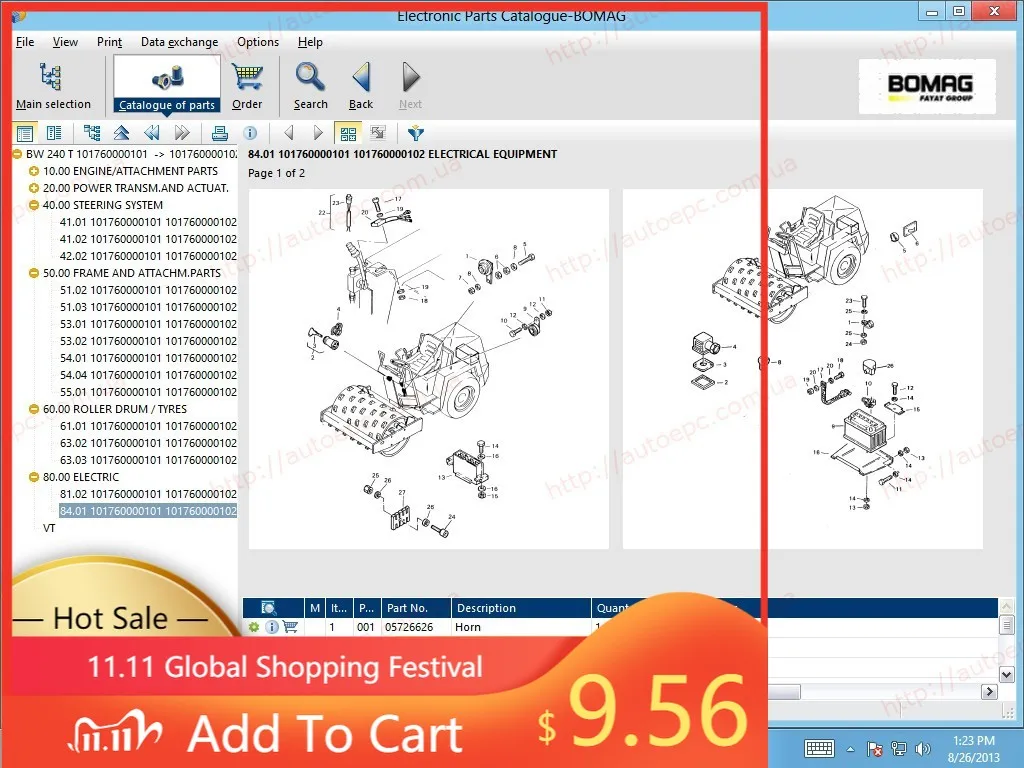Toggle the thumbnail grid view icon
The image size is (1024, 768).
tap(348, 133)
